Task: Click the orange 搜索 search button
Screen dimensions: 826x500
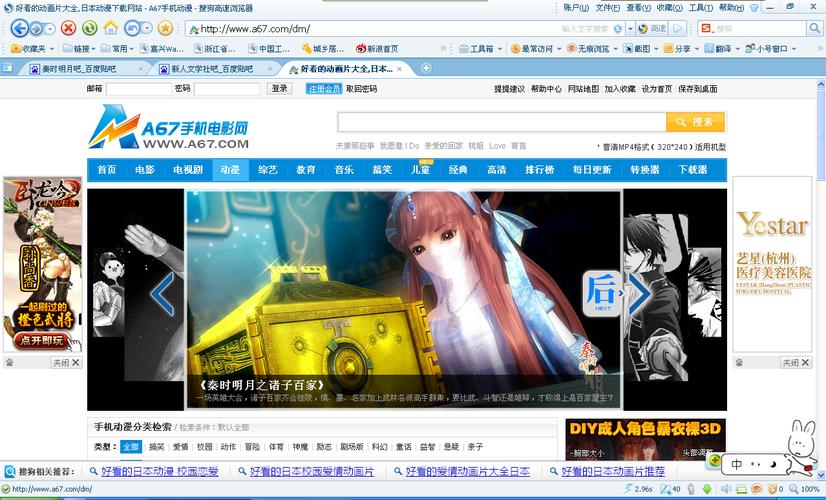Action: [x=695, y=122]
